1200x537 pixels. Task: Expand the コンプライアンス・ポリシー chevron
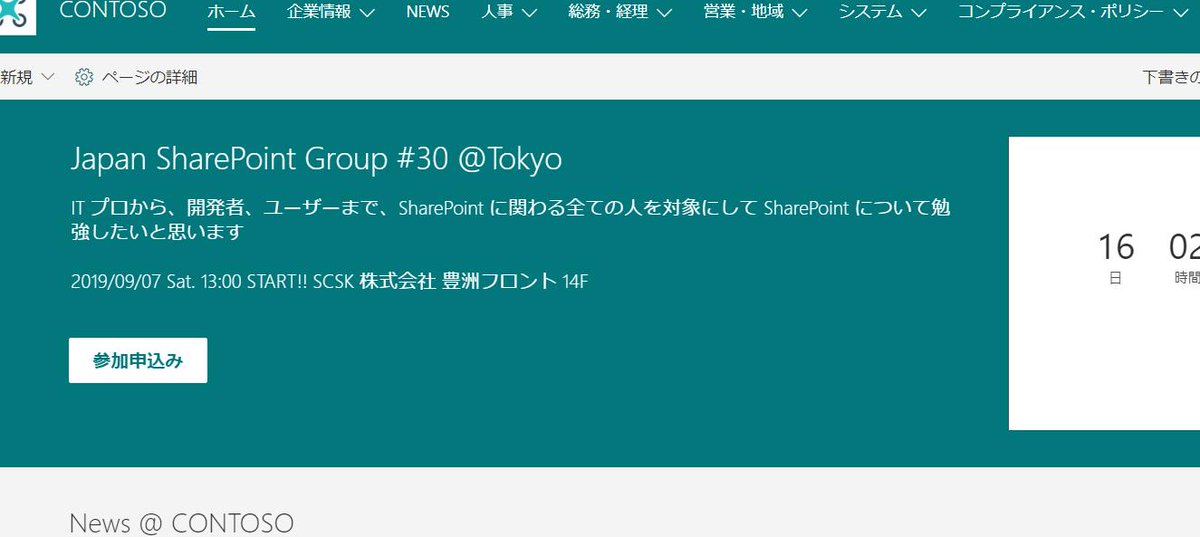click(1179, 14)
